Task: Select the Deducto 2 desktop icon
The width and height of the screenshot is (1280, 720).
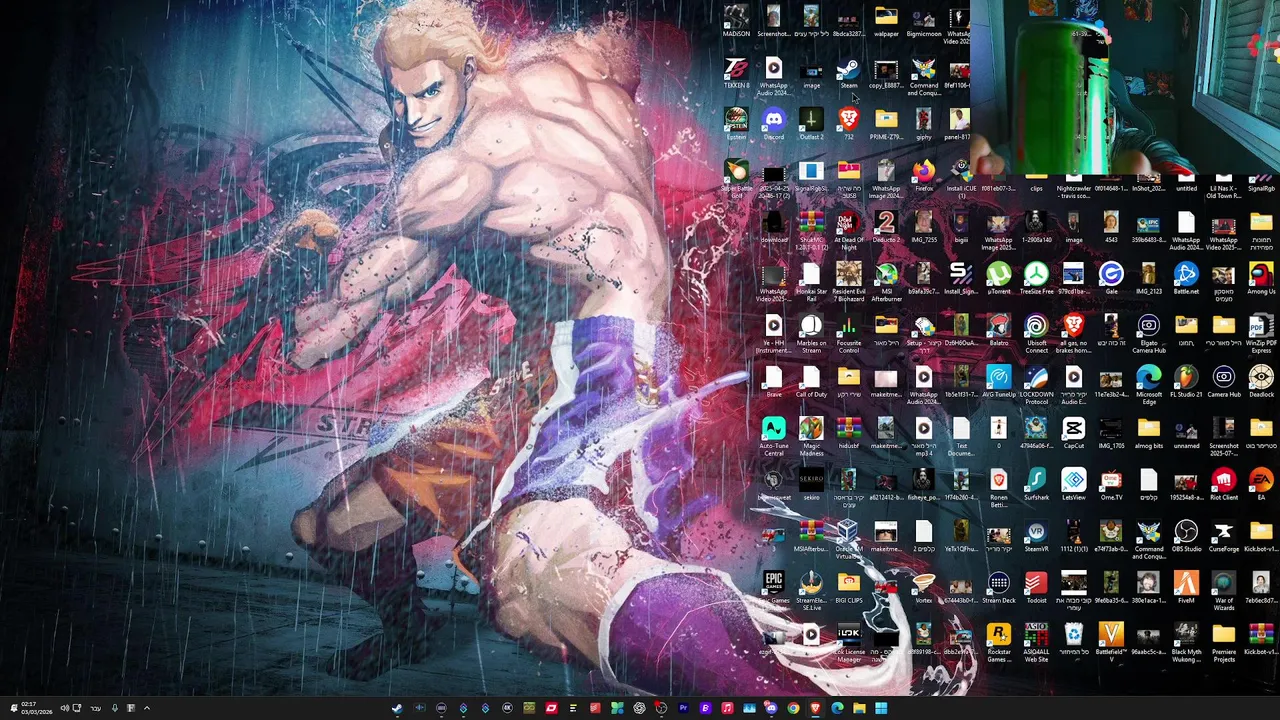Action: [x=886, y=228]
